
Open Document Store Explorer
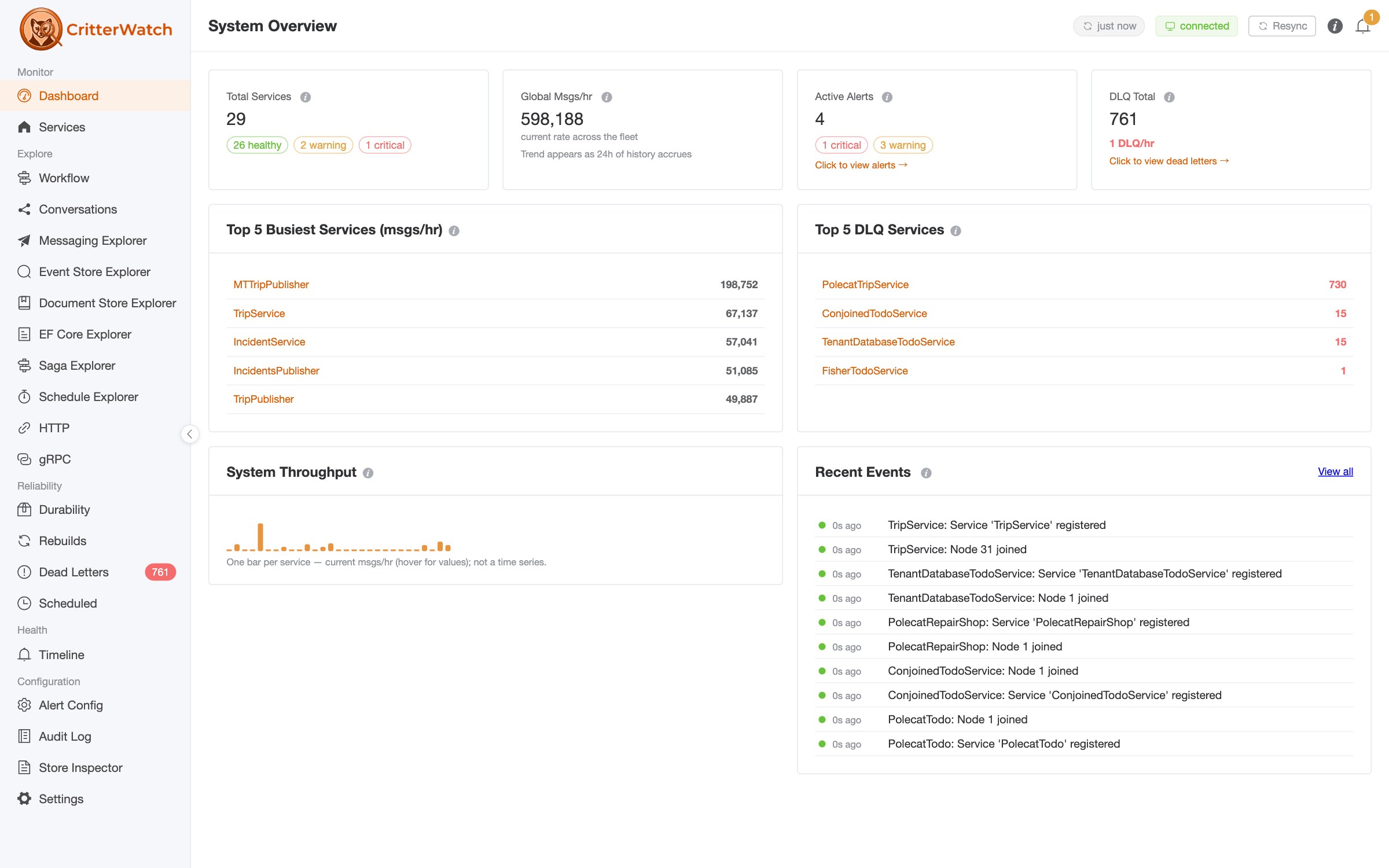point(95,303)
